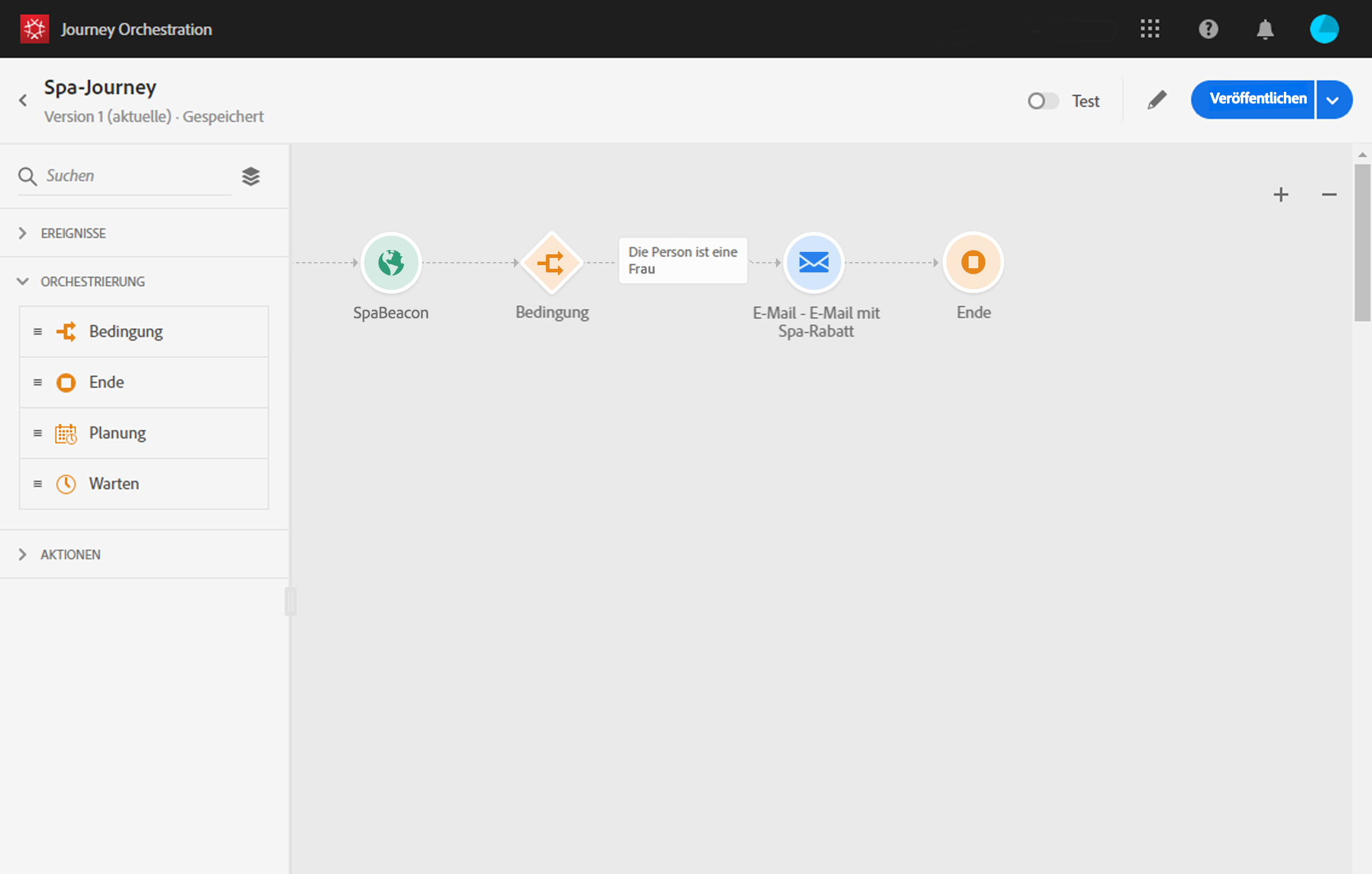Viewport: 1372px width, 874px height.
Task: Open the help question mark icon
Action: pyautogui.click(x=1208, y=29)
